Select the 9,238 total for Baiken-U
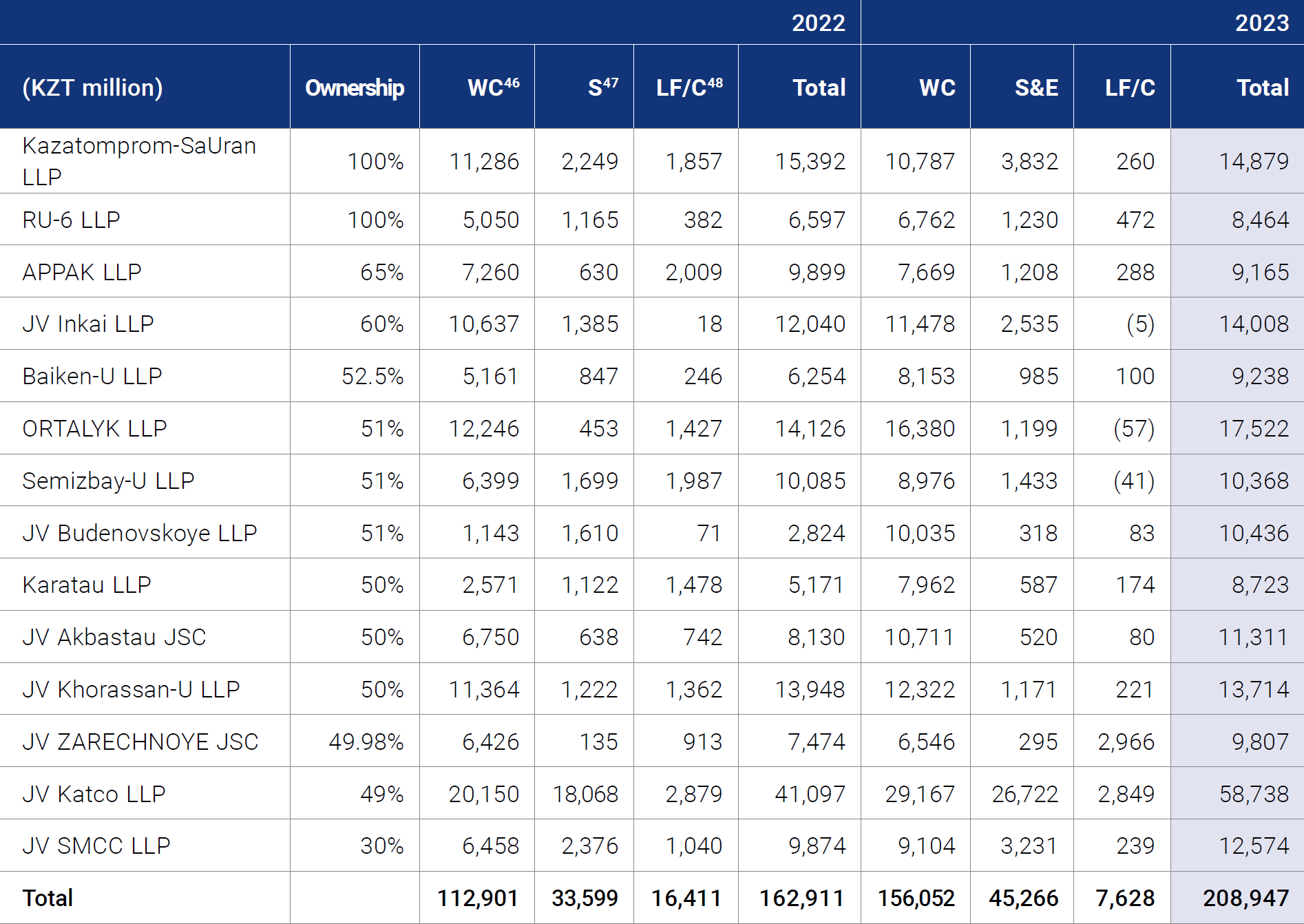This screenshot has width=1304, height=924. click(1260, 376)
